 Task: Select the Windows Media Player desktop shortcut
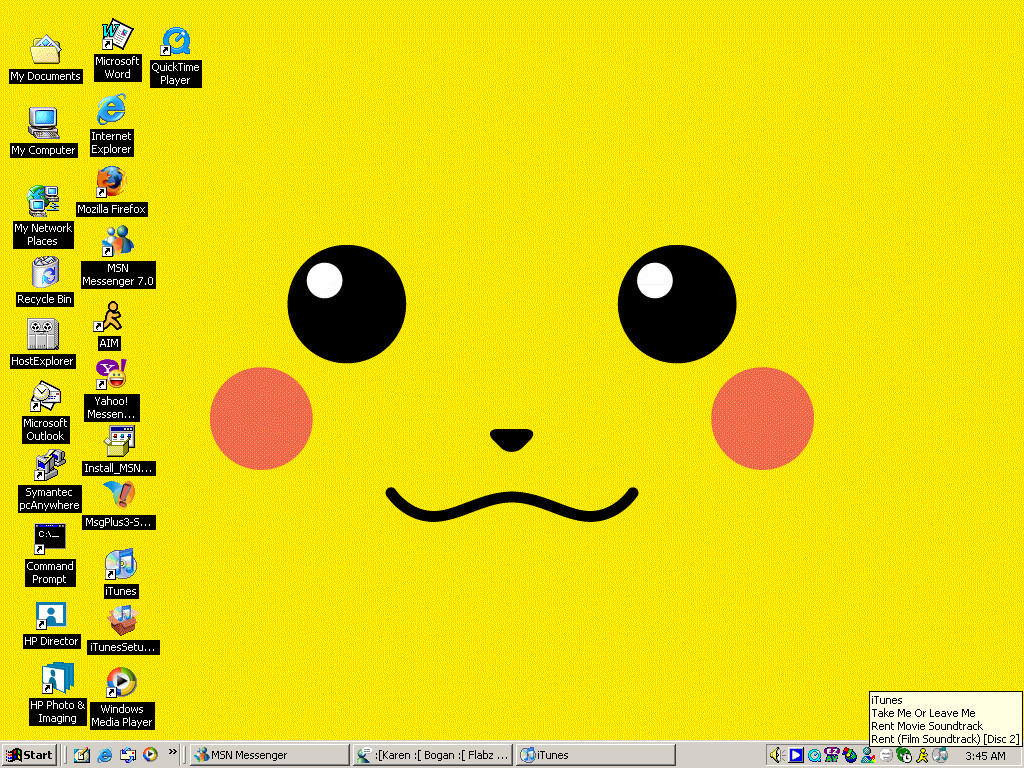click(121, 698)
